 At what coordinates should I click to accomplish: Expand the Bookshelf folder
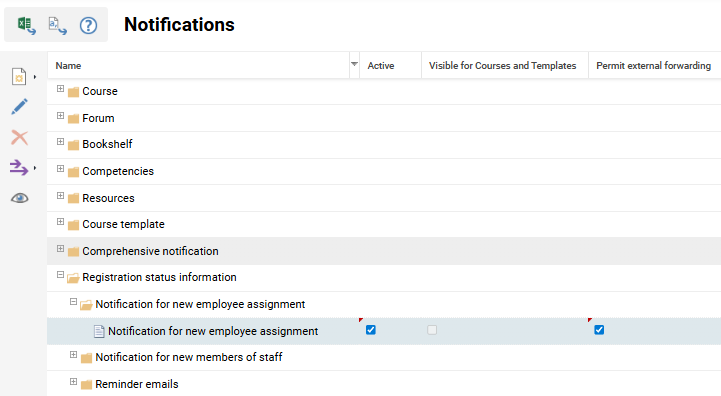60,142
